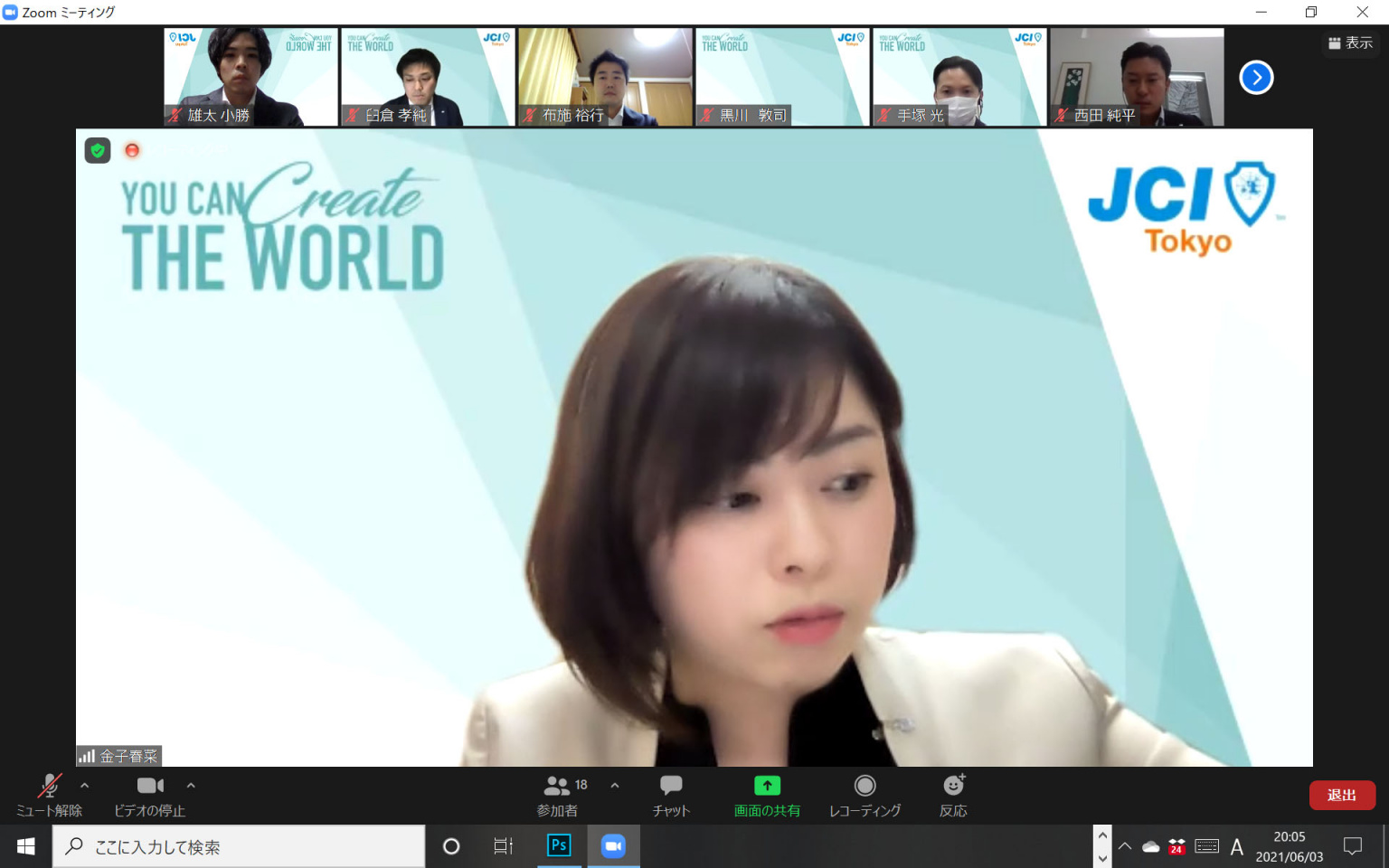Click the green share screen icon
The width and height of the screenshot is (1389, 868).
tap(767, 786)
